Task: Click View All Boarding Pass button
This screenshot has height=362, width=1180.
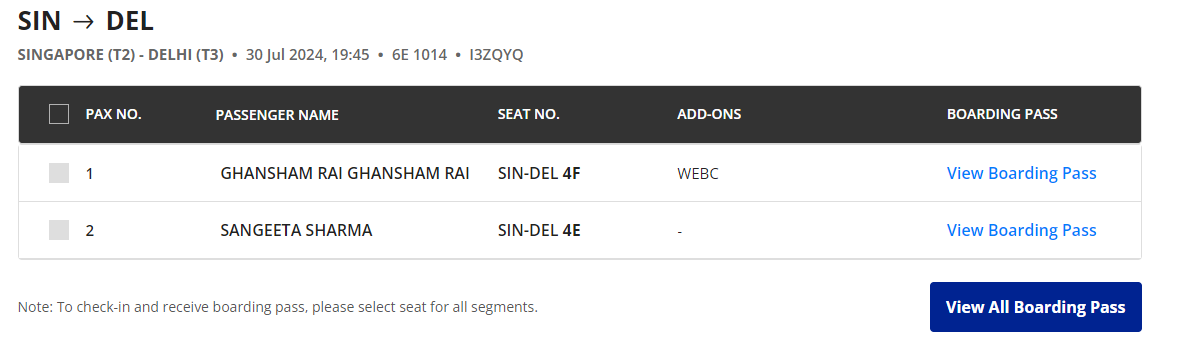Action: click(1036, 307)
